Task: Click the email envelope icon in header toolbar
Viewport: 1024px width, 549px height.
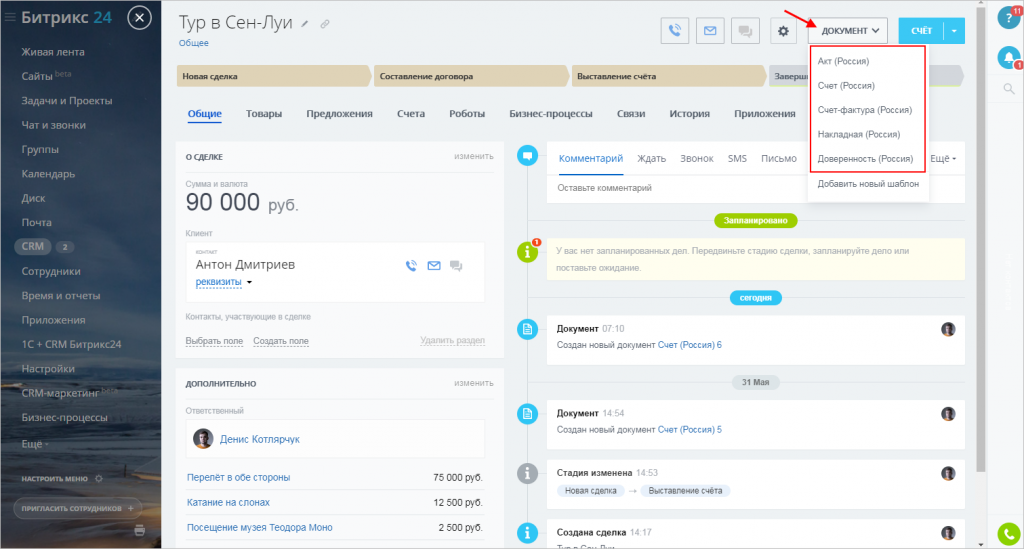Action: tap(710, 31)
